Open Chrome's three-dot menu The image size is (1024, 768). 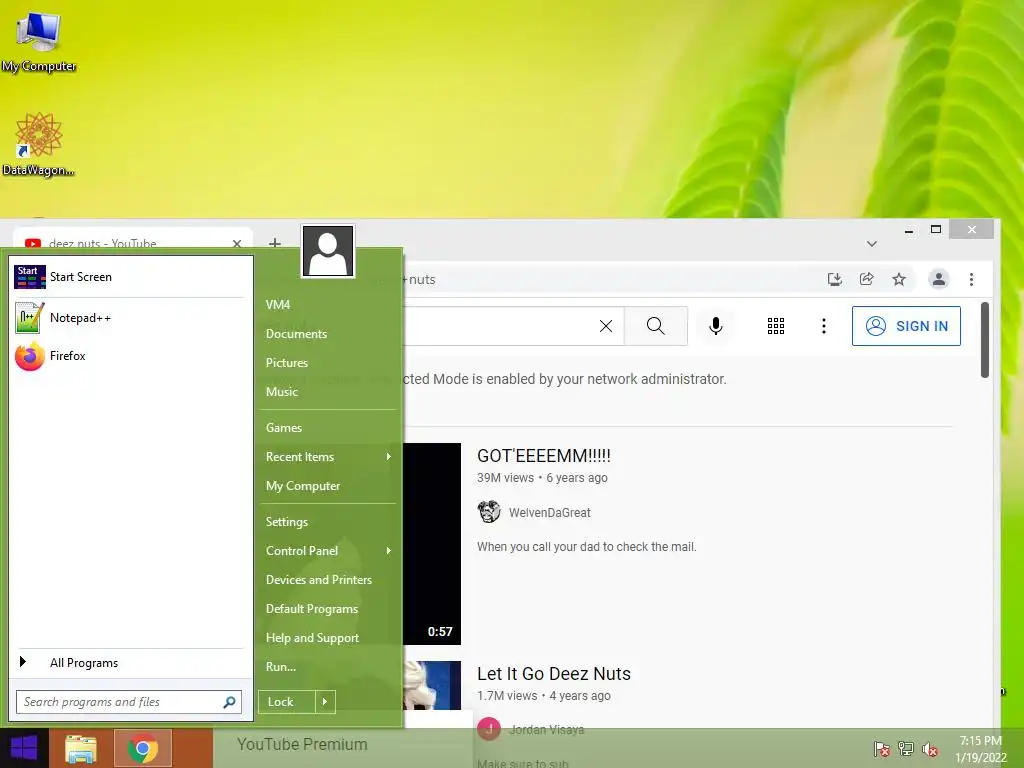pos(972,280)
